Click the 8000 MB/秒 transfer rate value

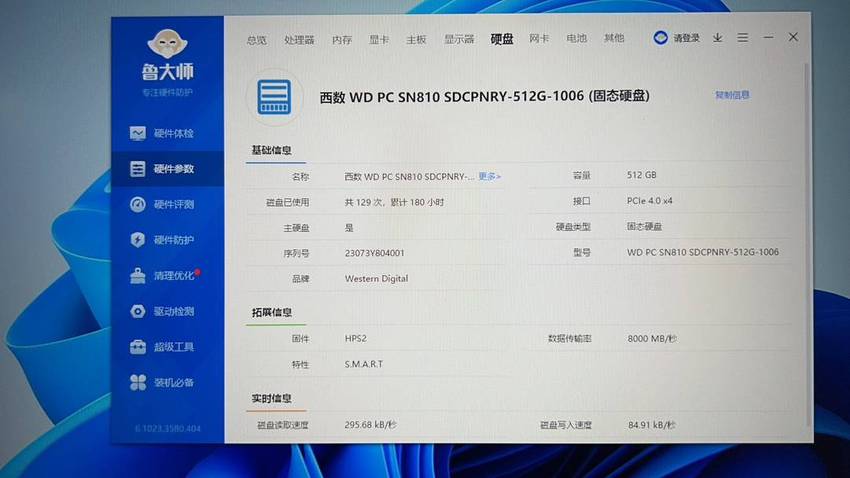pos(652,338)
